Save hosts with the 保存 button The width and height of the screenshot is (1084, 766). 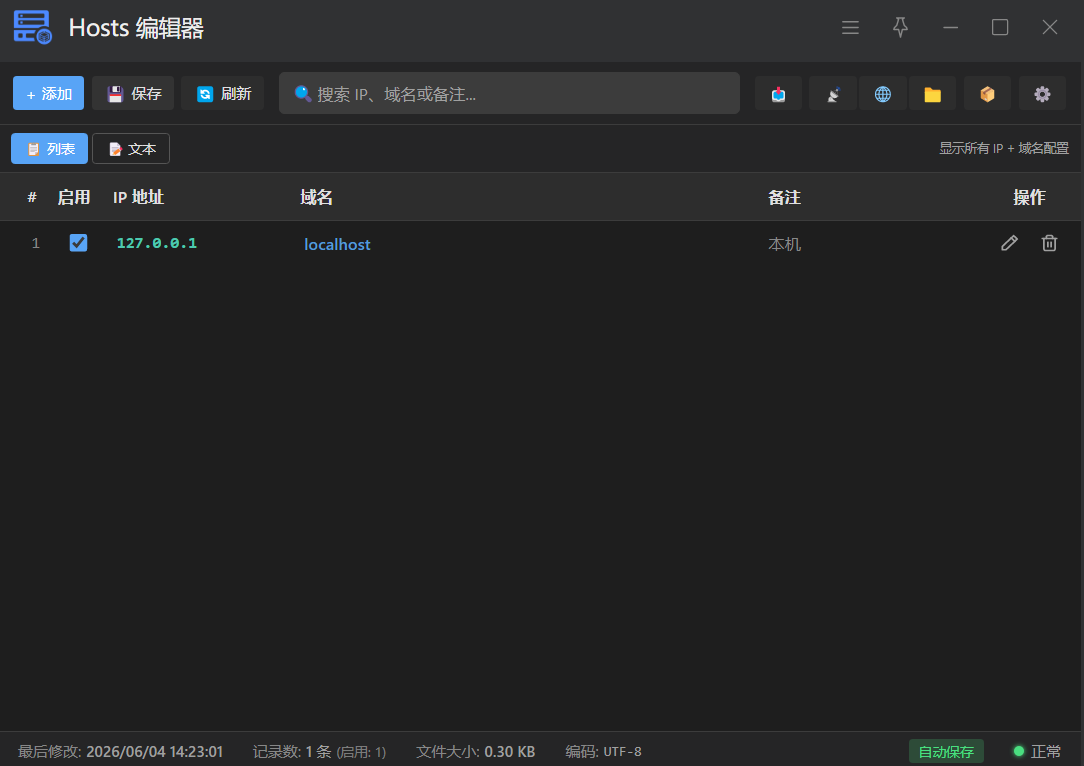[x=133, y=93]
